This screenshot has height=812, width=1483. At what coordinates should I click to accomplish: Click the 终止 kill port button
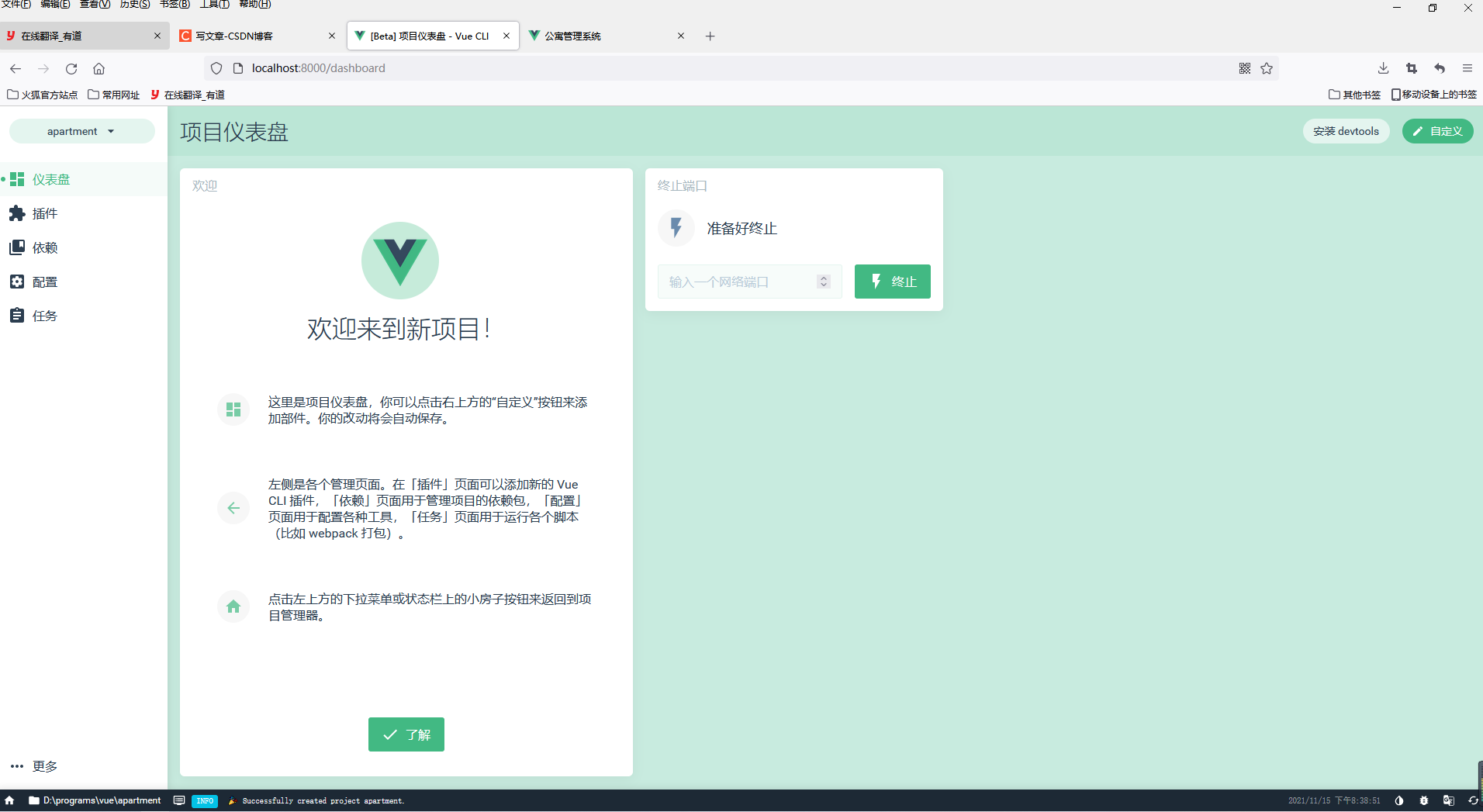coord(893,282)
